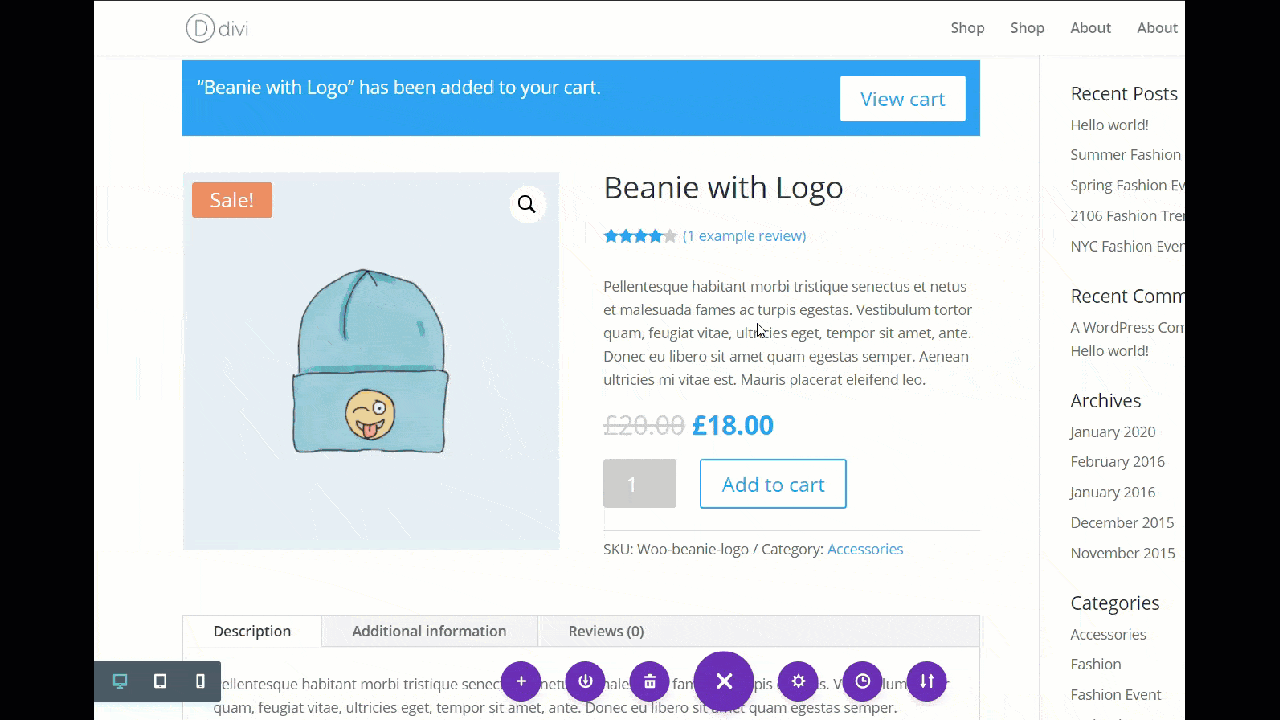
Task: Click the purple plus load-from-library button
Action: (521, 681)
